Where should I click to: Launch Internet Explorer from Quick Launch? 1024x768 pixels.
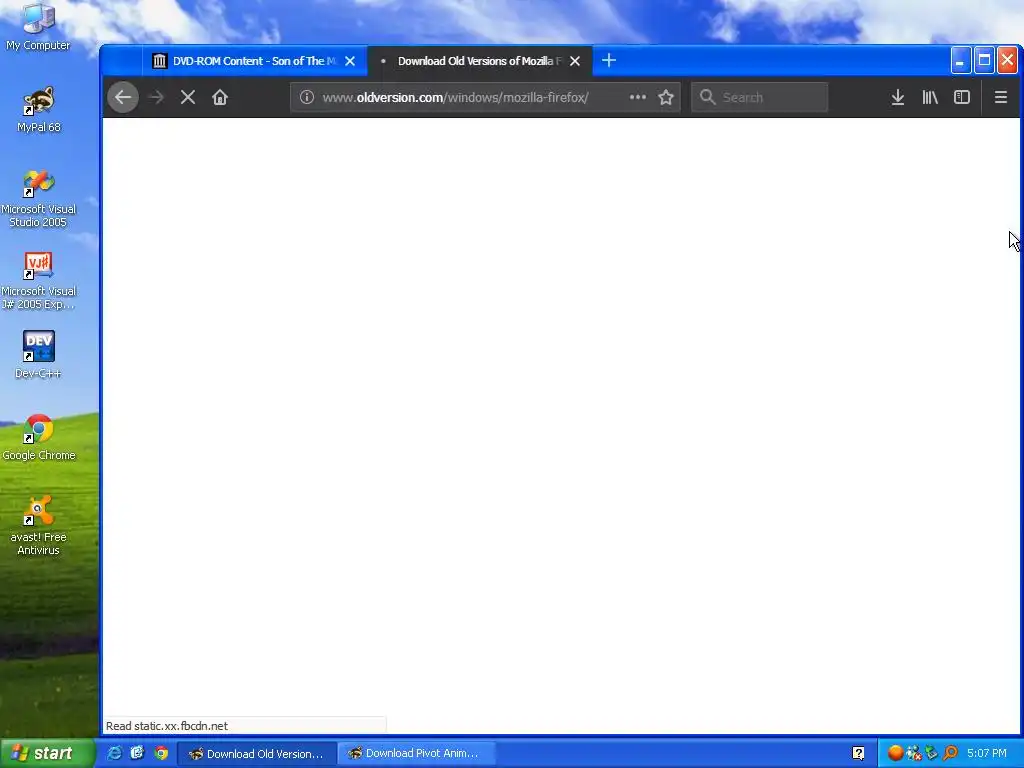[114, 753]
